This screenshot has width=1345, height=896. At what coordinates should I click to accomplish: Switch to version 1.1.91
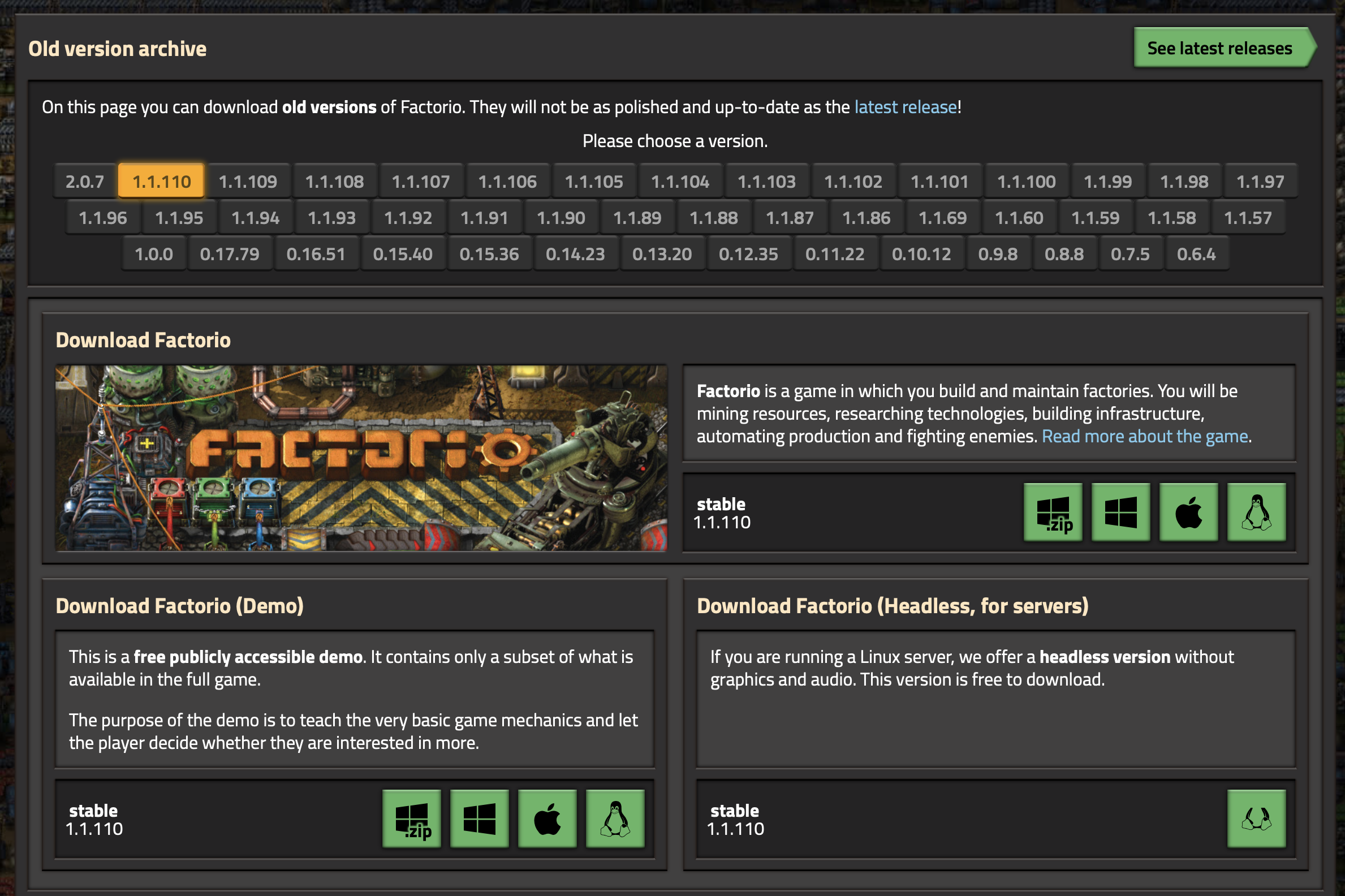[x=485, y=217]
